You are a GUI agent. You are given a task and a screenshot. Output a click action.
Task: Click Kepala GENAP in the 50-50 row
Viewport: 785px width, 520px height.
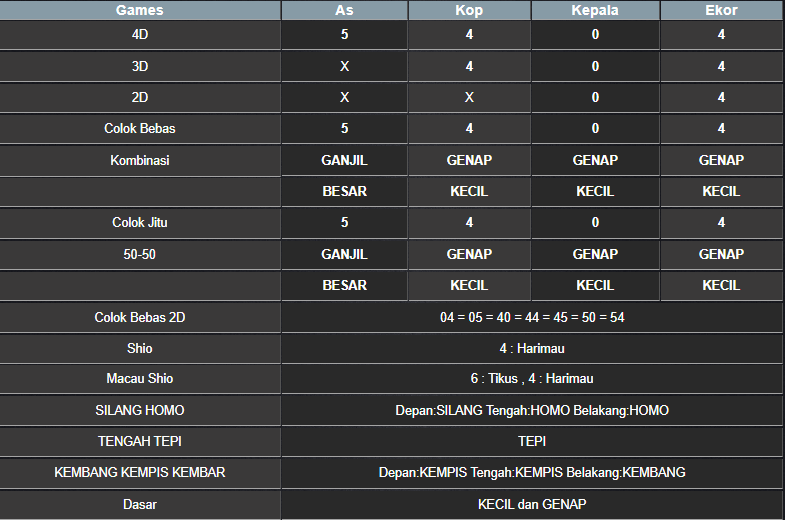click(x=595, y=254)
